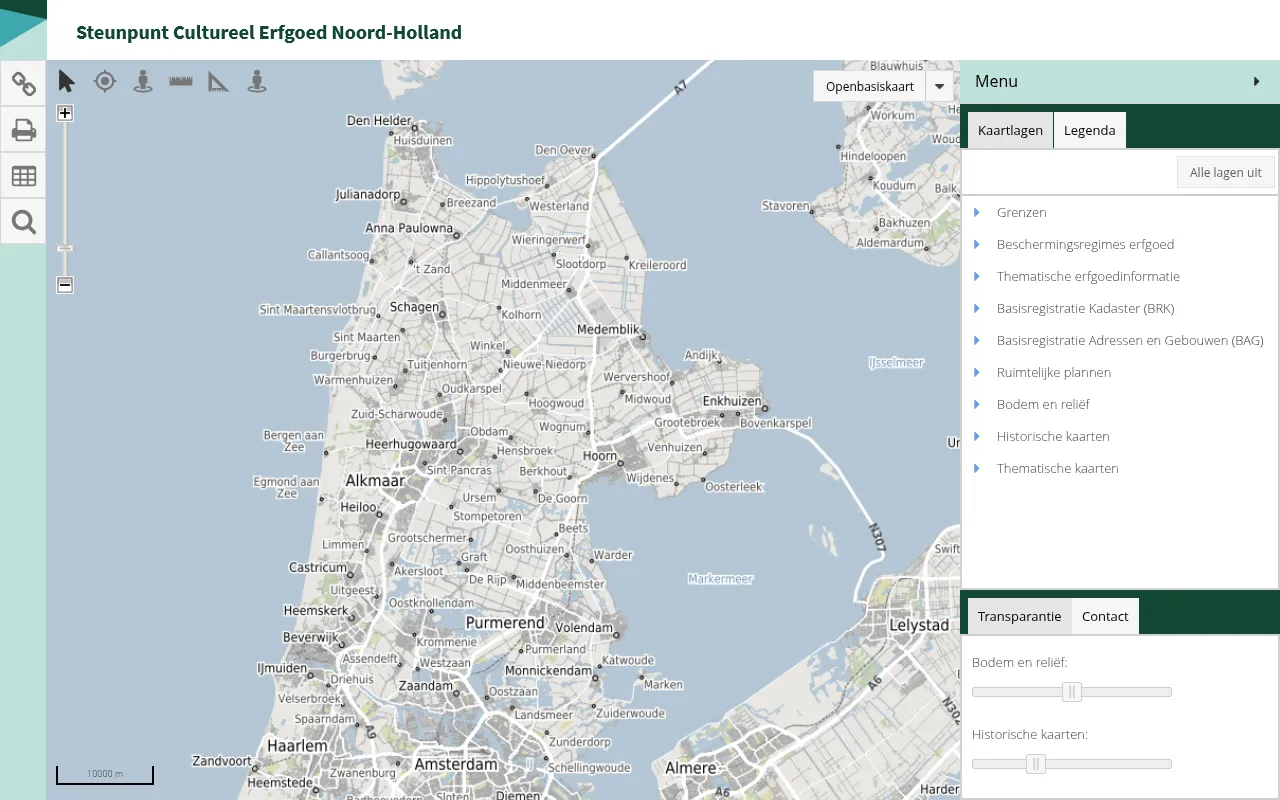Switch to the Legenda tab
This screenshot has width=1280, height=800.
click(x=1090, y=130)
